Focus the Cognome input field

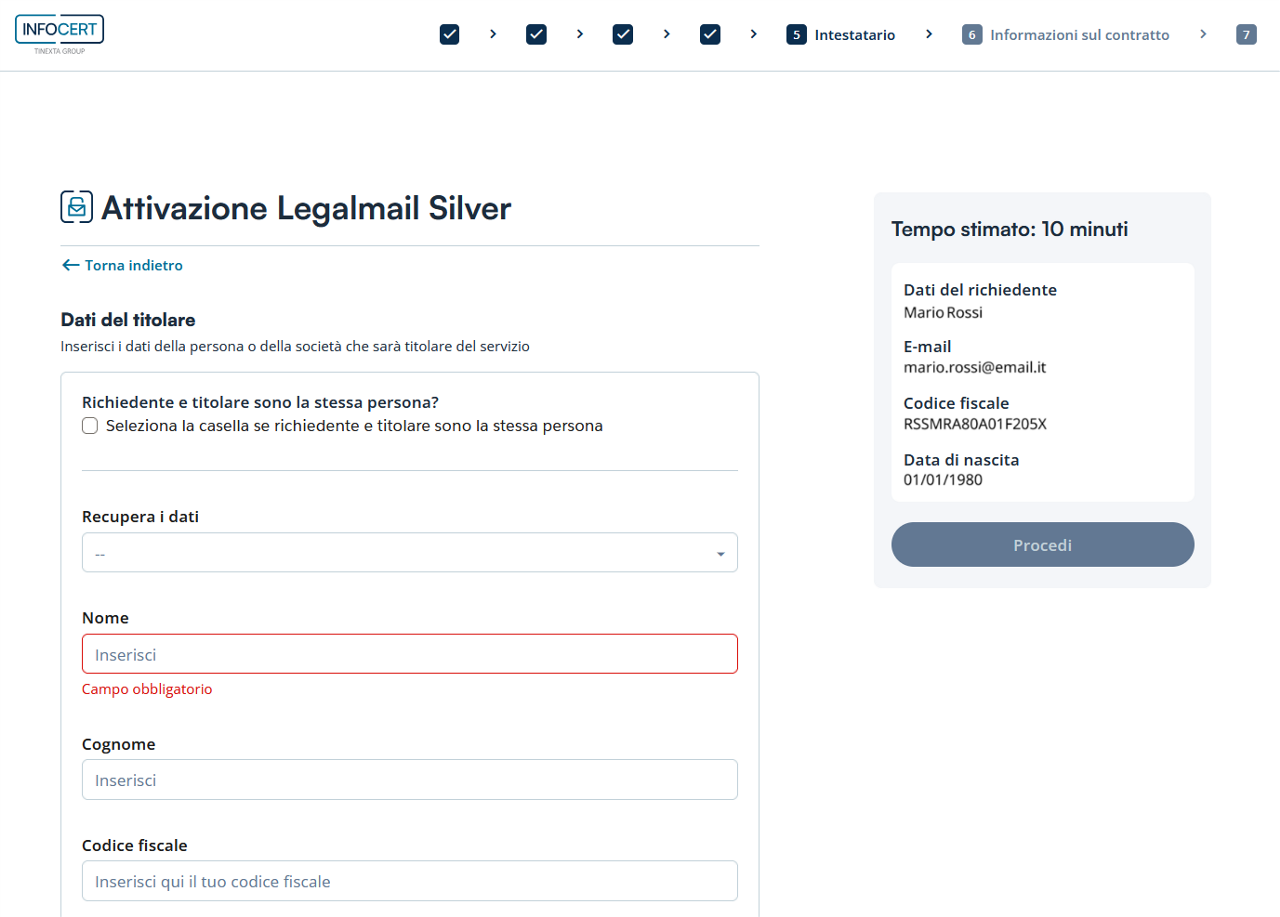(410, 780)
